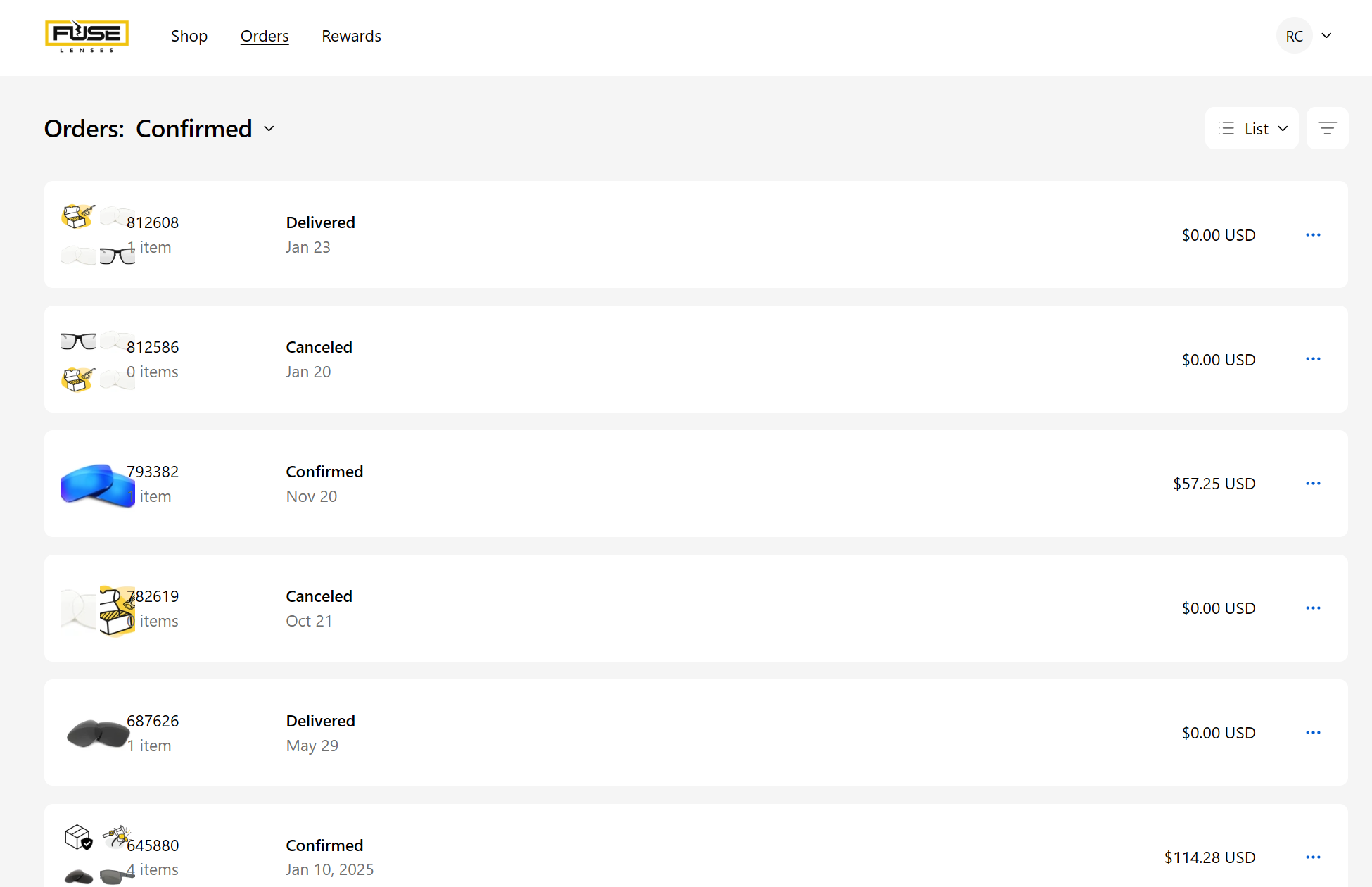Click the blue lens thumbnail for order 793382

(x=97, y=484)
